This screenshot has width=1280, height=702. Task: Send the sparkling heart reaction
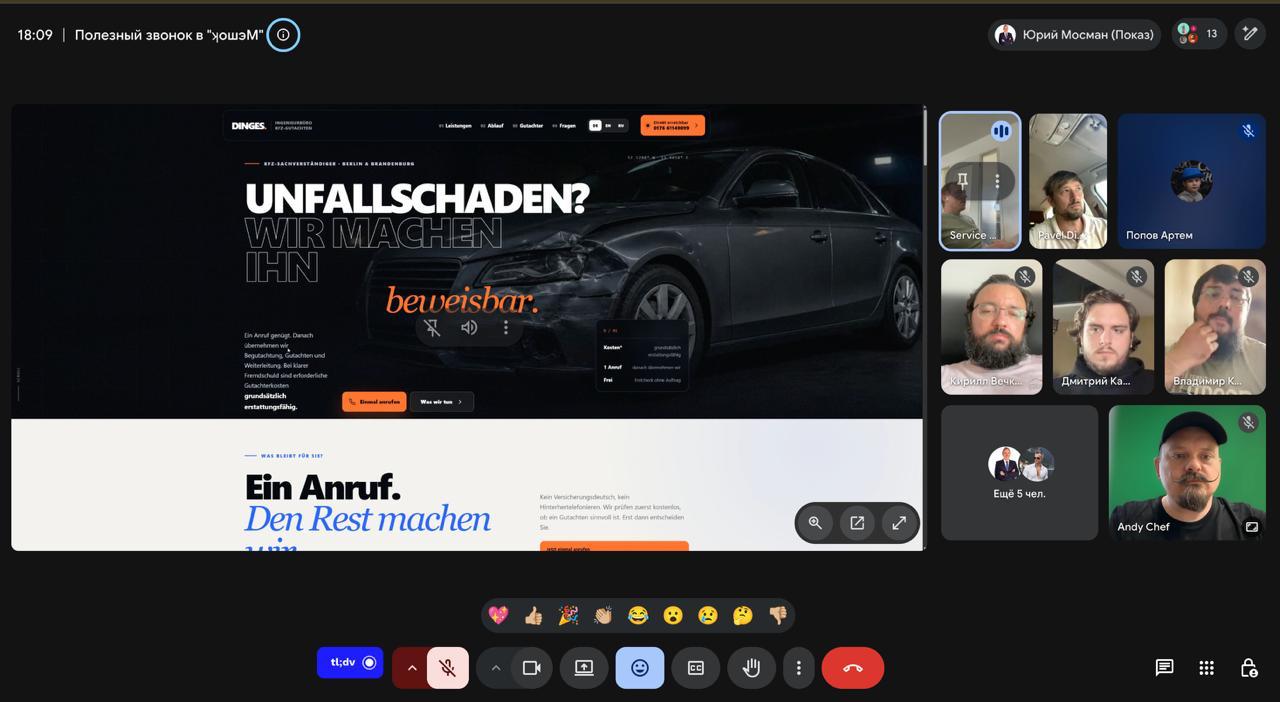[498, 615]
